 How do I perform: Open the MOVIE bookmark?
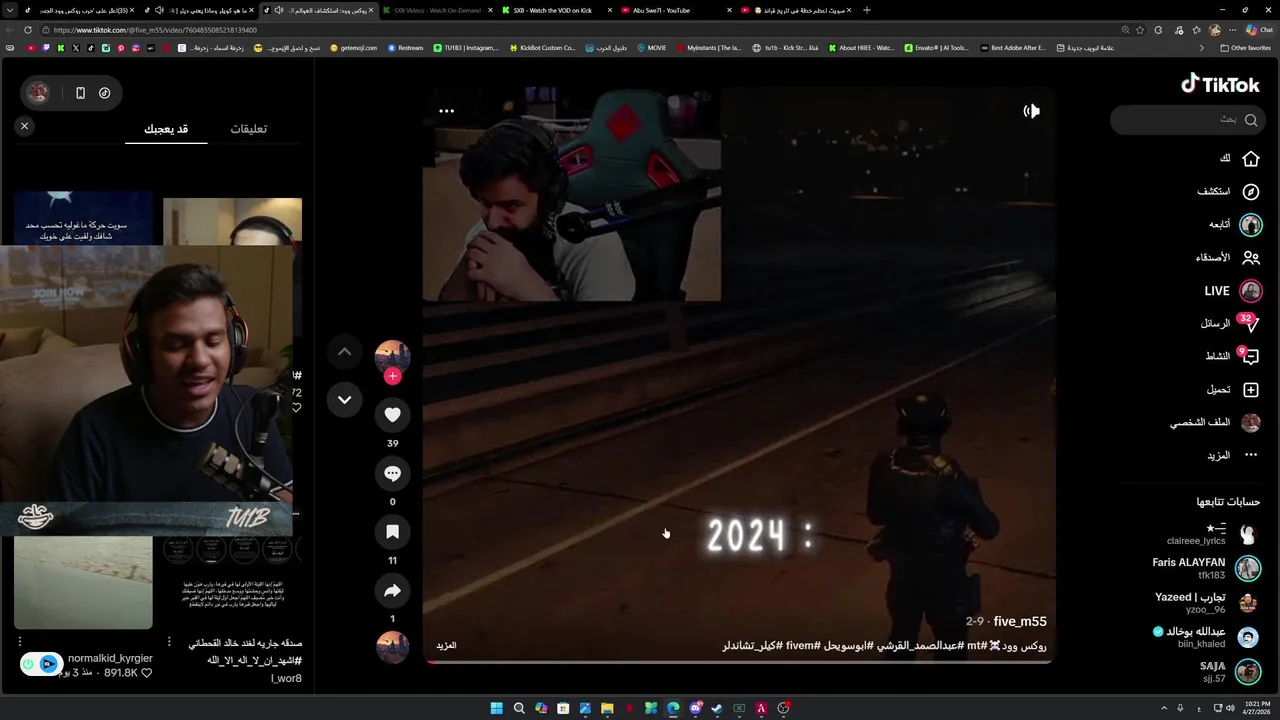[x=651, y=48]
